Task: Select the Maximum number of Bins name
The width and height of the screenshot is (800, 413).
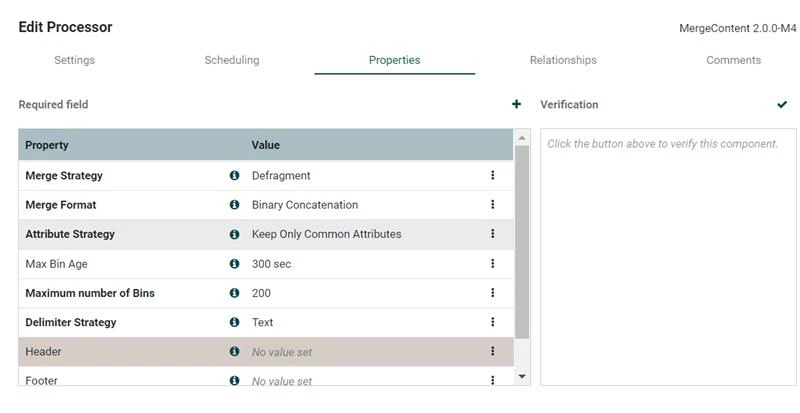Action: [90, 293]
